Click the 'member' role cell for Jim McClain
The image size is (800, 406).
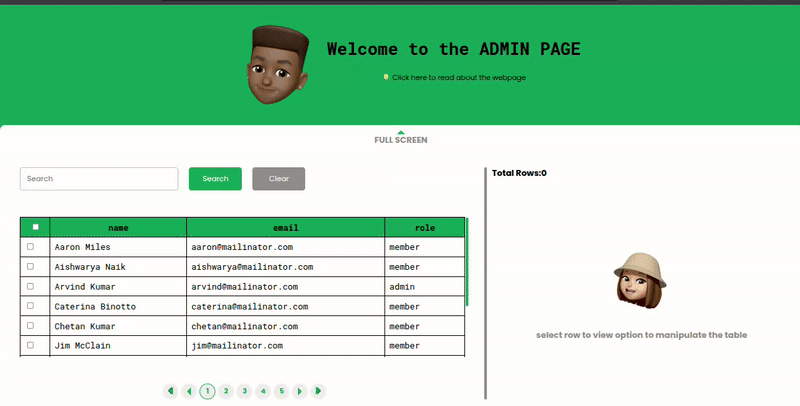(425, 346)
